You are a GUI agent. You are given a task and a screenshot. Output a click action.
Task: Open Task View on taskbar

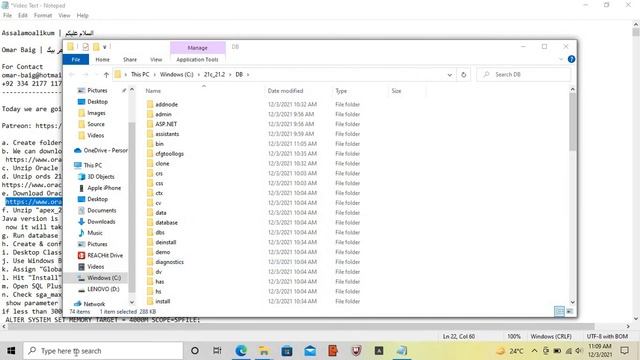(217, 351)
